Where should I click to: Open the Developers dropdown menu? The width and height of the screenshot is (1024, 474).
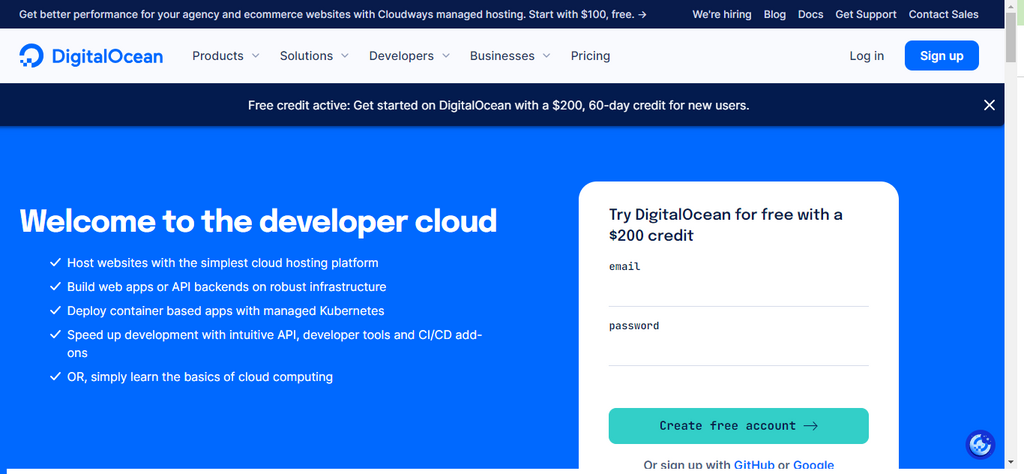tap(409, 56)
